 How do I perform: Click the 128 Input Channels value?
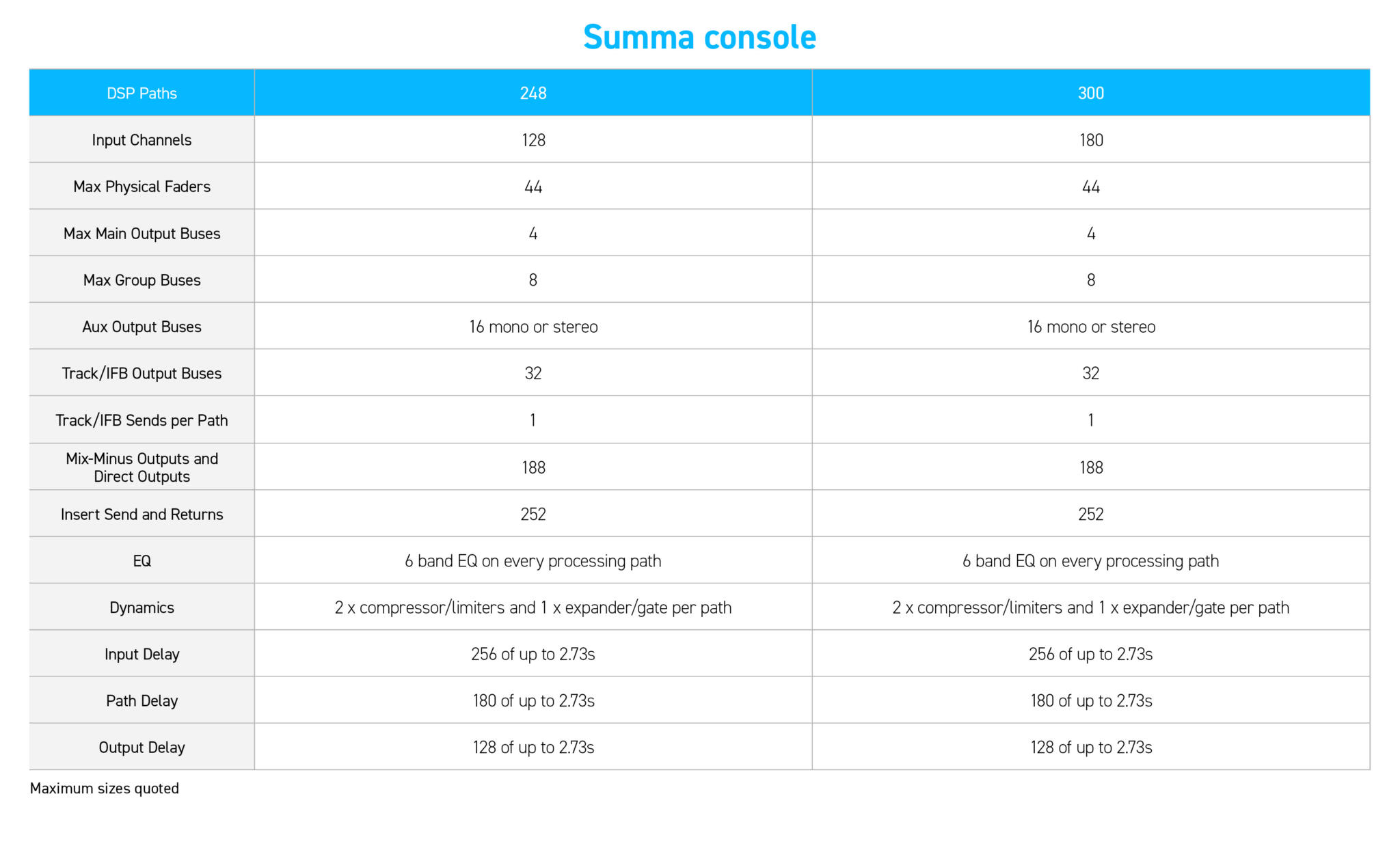(533, 140)
